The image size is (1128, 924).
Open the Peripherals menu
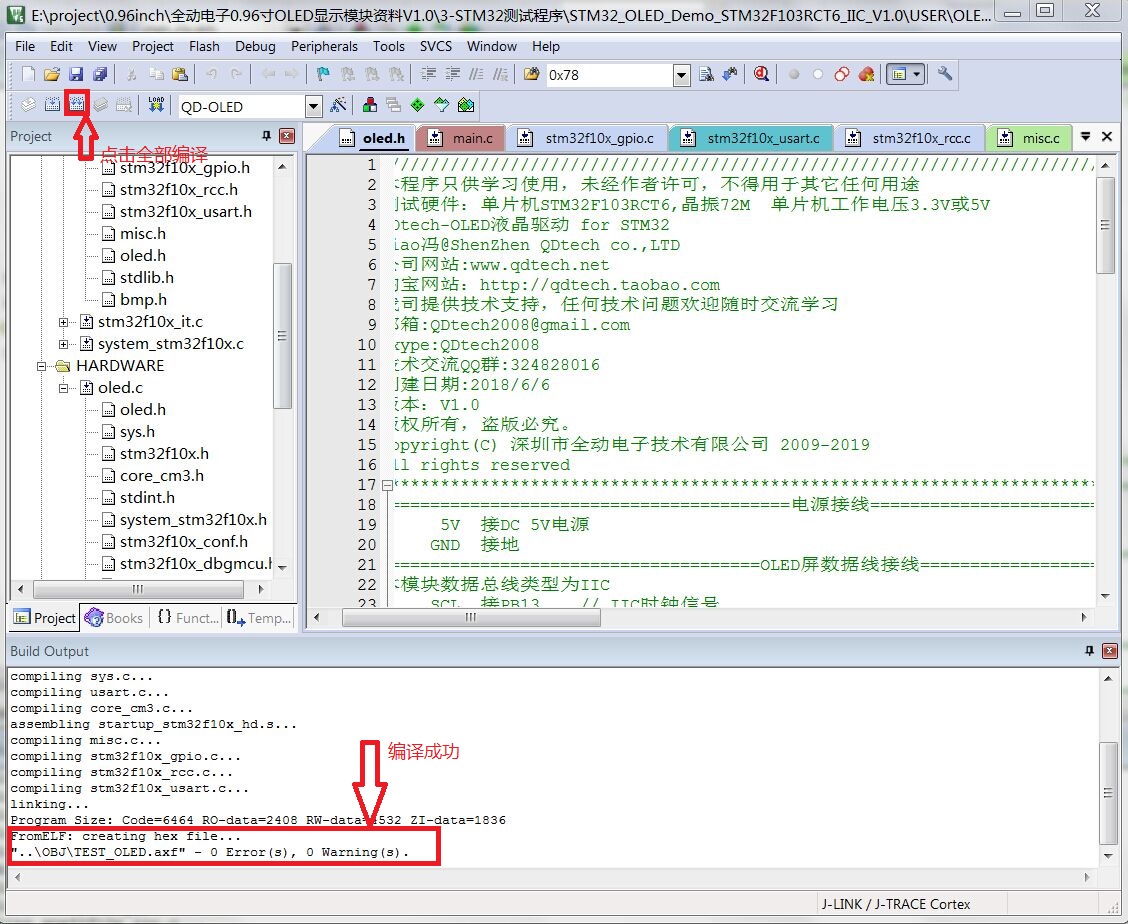[324, 46]
